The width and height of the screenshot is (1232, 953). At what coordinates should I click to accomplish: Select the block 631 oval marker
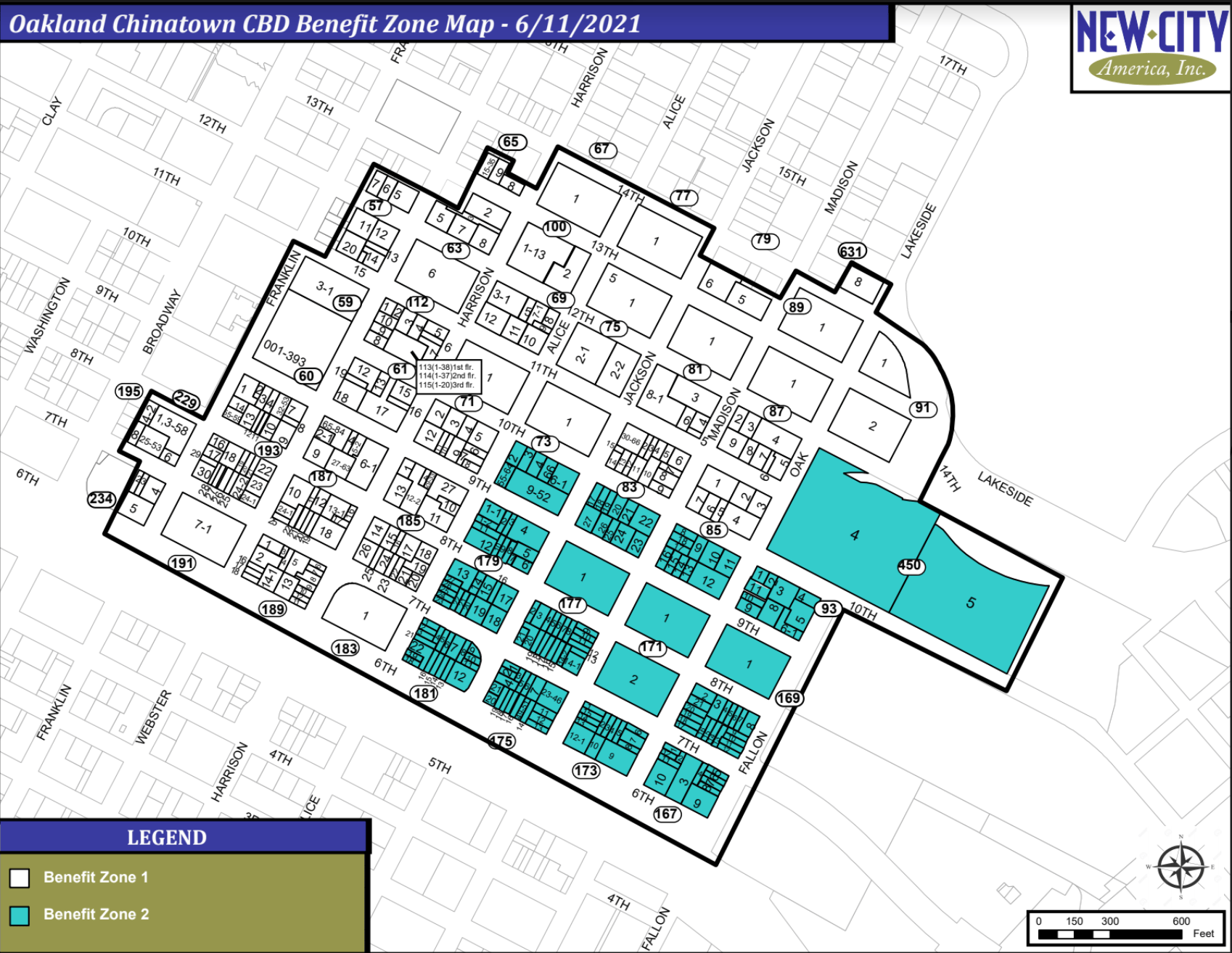852,252
